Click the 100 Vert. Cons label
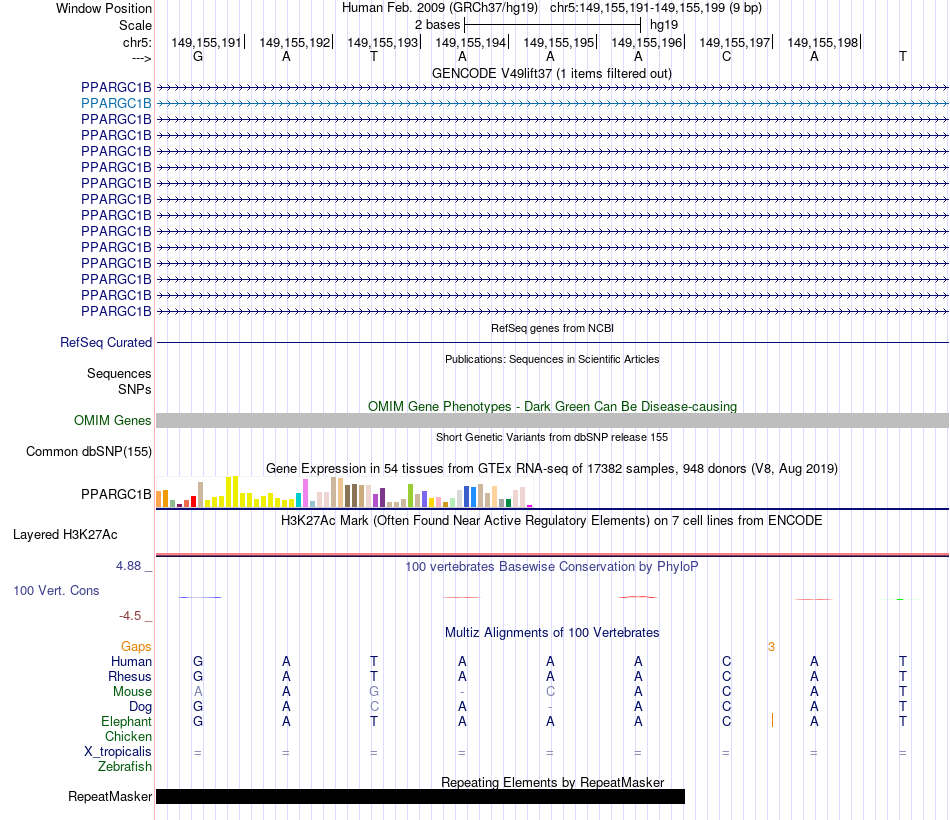This screenshot has width=950, height=820. click(56, 590)
